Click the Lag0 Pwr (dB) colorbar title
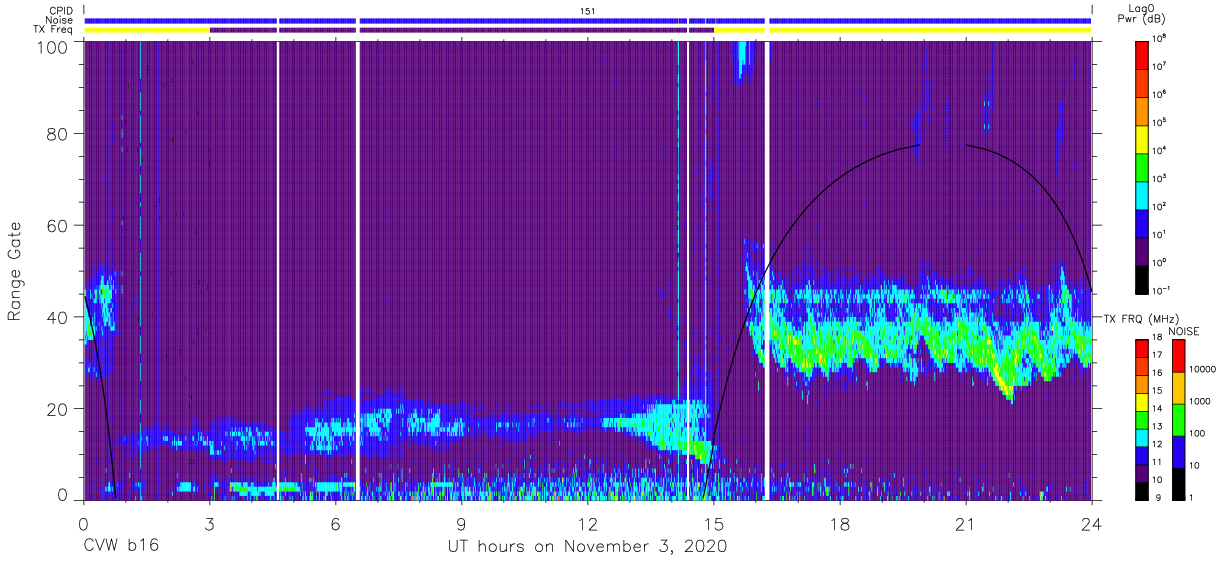This screenshot has height=567, width=1228. point(1142,14)
